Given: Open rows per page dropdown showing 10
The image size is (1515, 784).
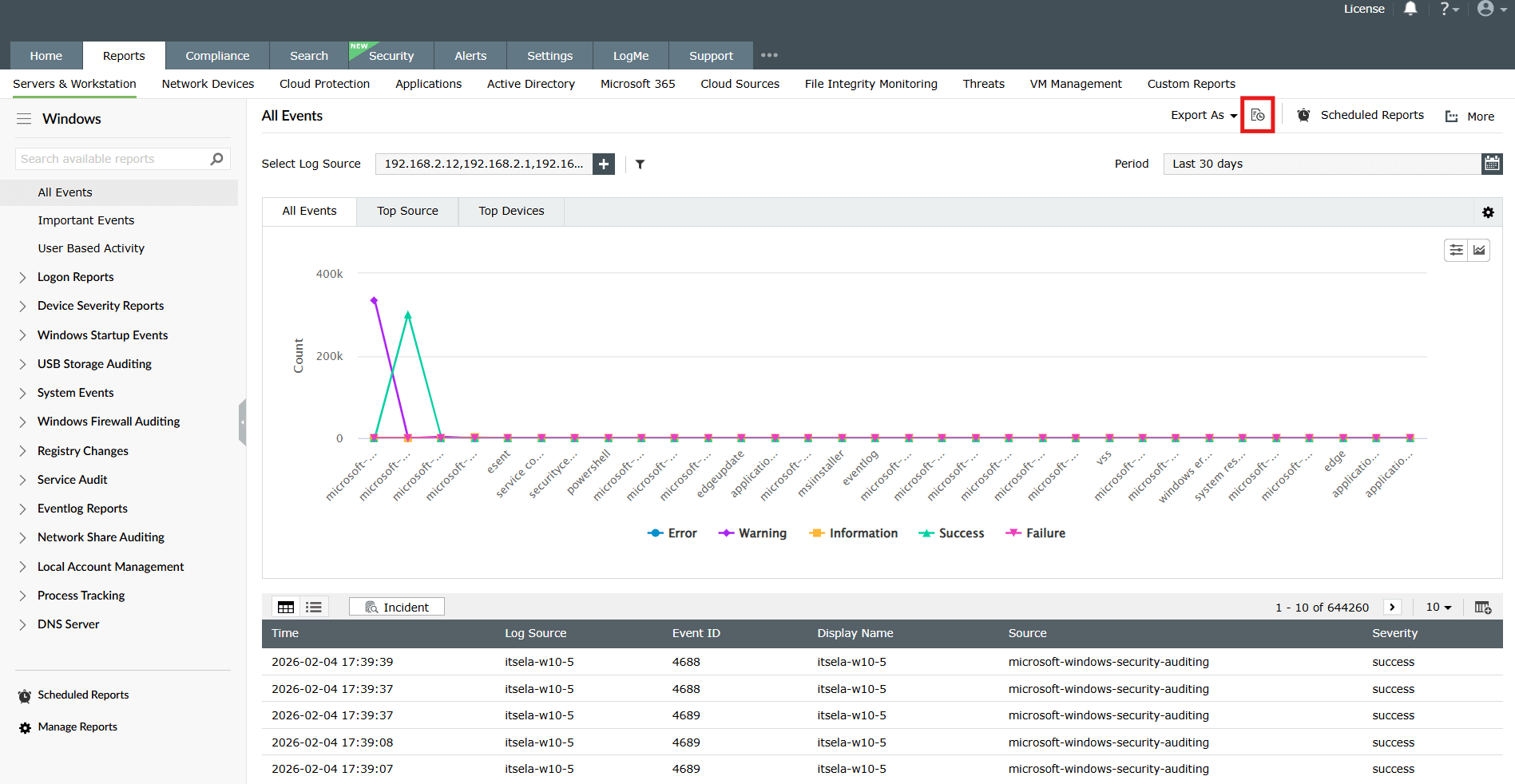Looking at the screenshot, I should [1438, 607].
